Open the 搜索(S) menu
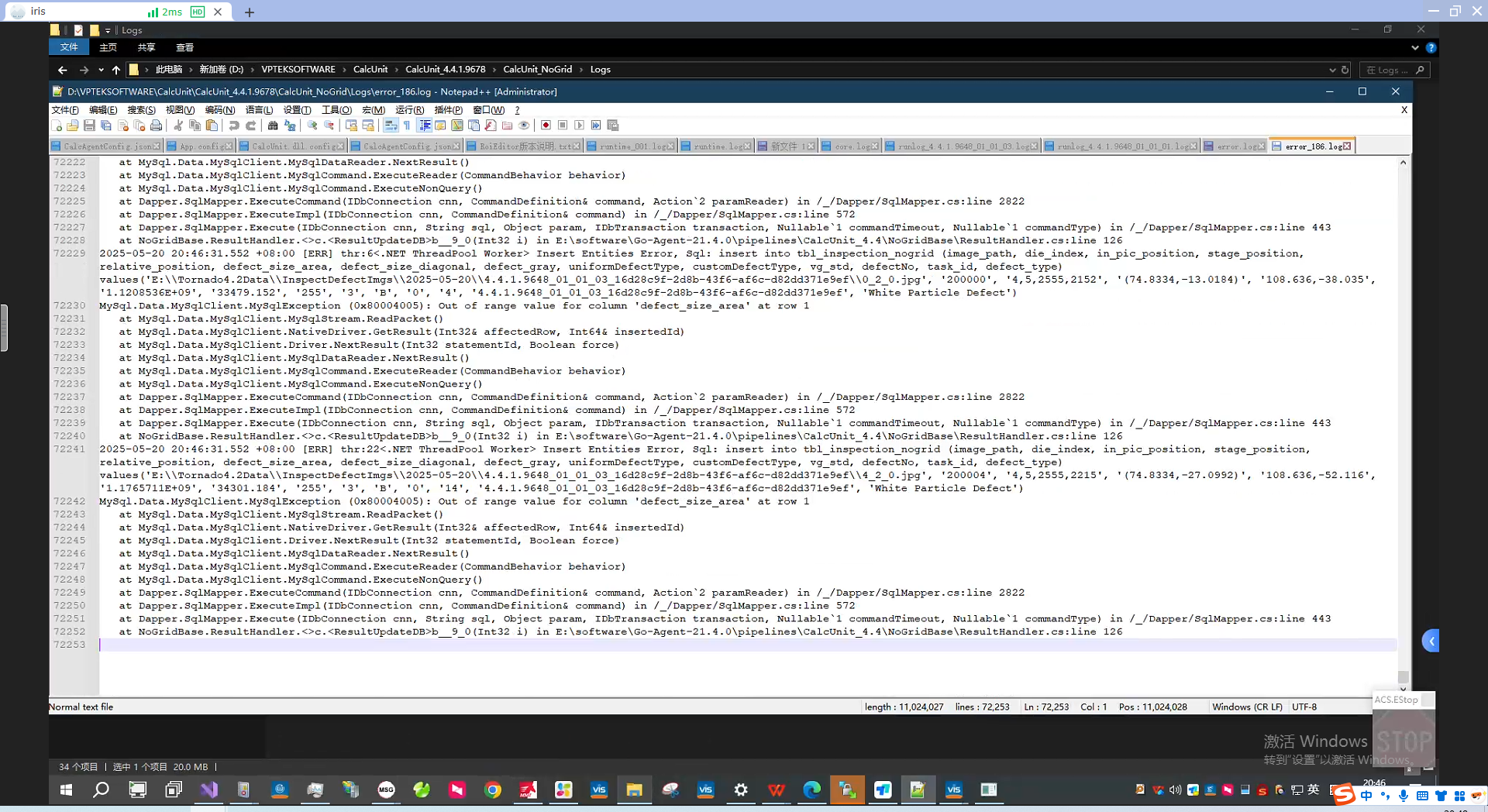This screenshot has height=812, width=1488. click(141, 110)
